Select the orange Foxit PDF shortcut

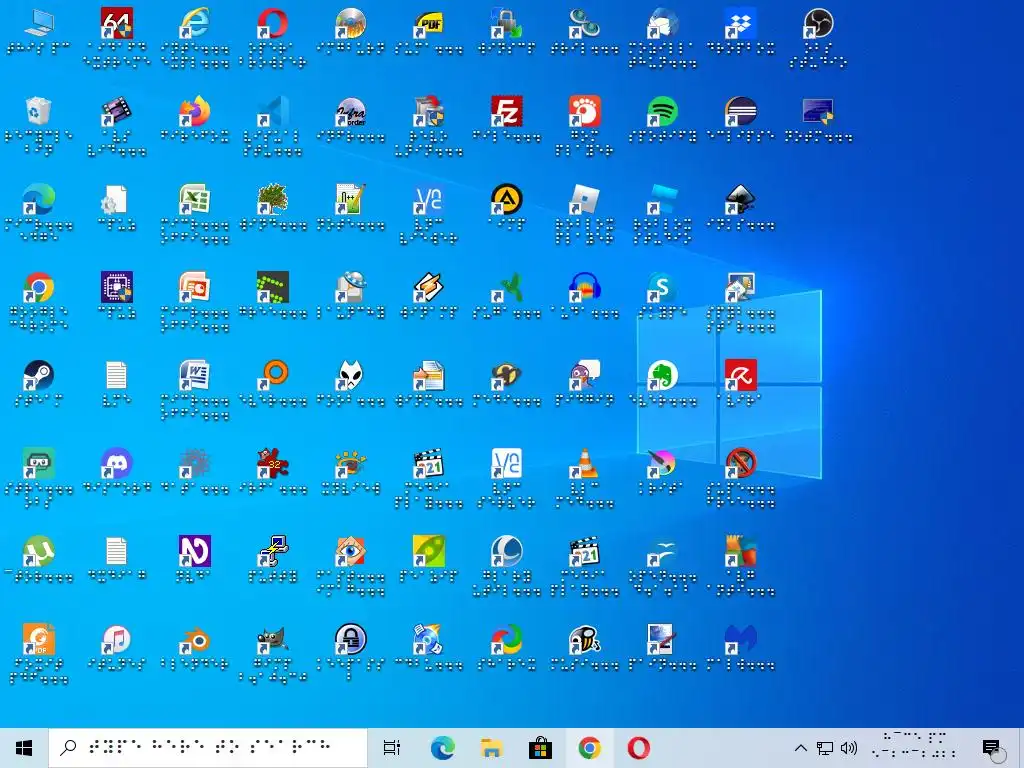(x=39, y=640)
